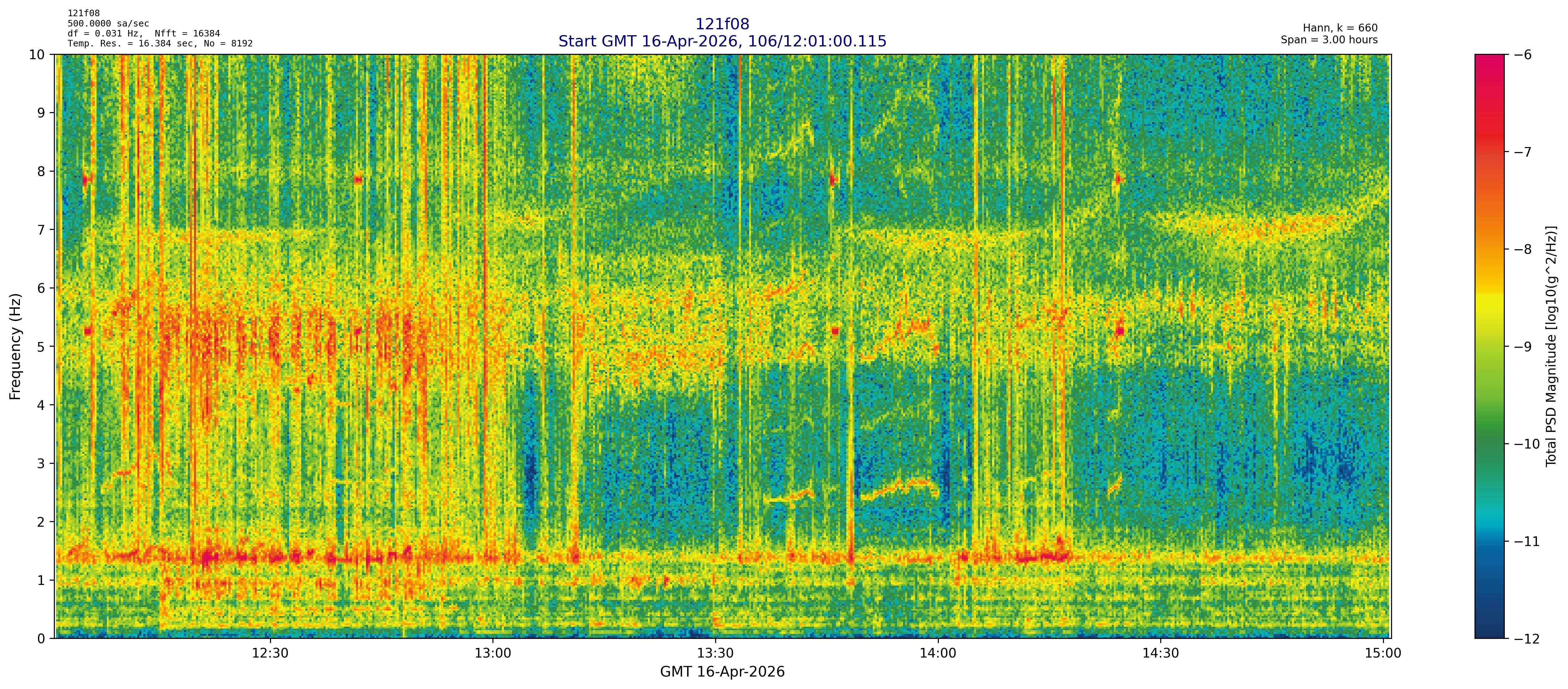Click the -11 colorbar tick label
This screenshot has width=1568, height=689.
[x=1527, y=542]
